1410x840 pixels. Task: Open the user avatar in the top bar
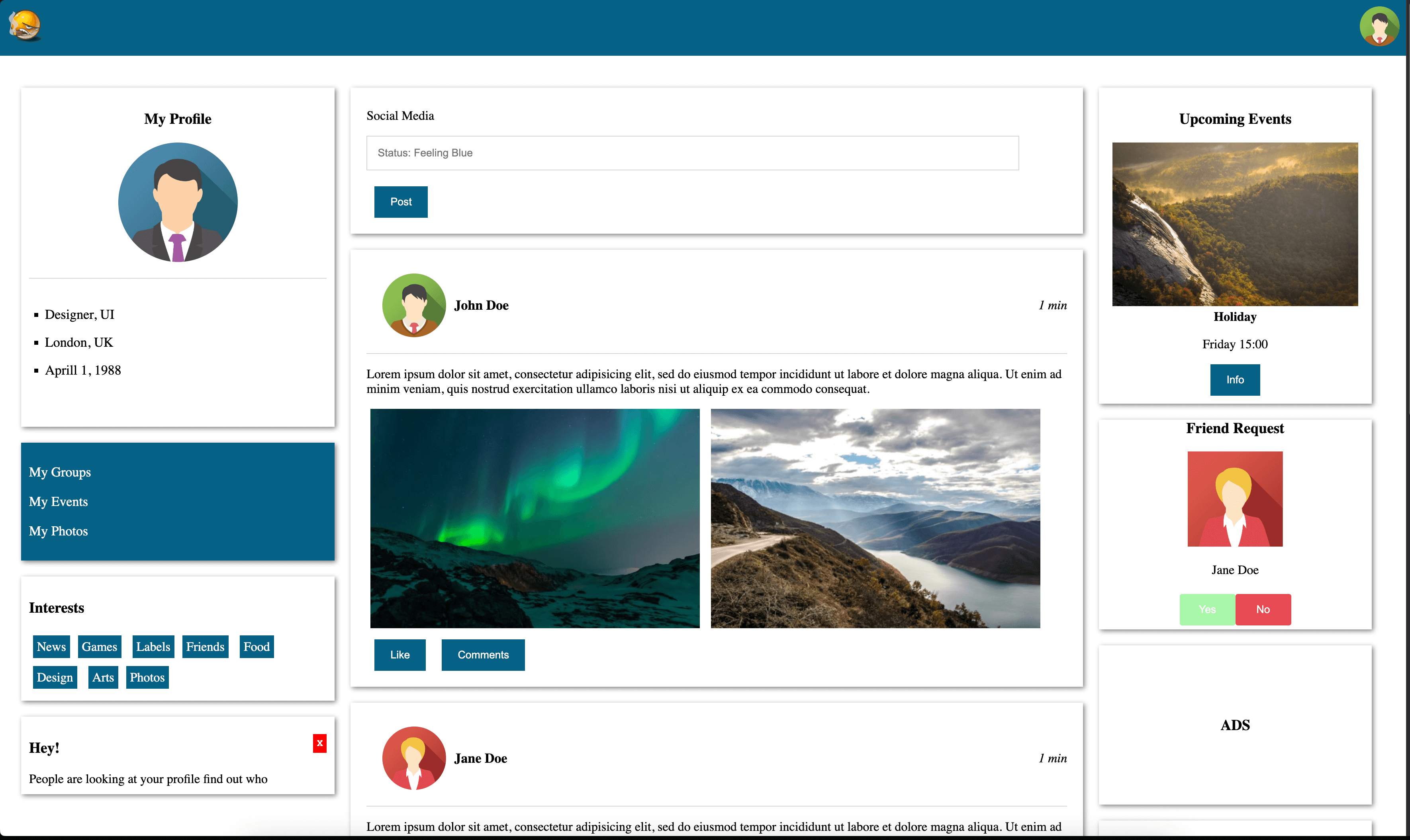point(1379,26)
